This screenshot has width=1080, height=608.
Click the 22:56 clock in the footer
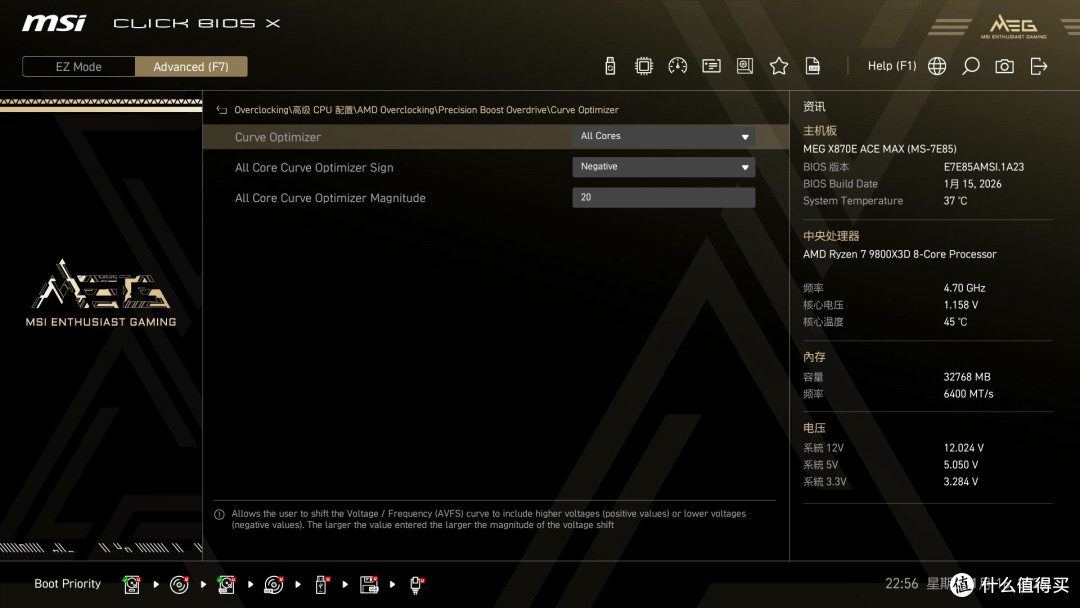tap(902, 584)
